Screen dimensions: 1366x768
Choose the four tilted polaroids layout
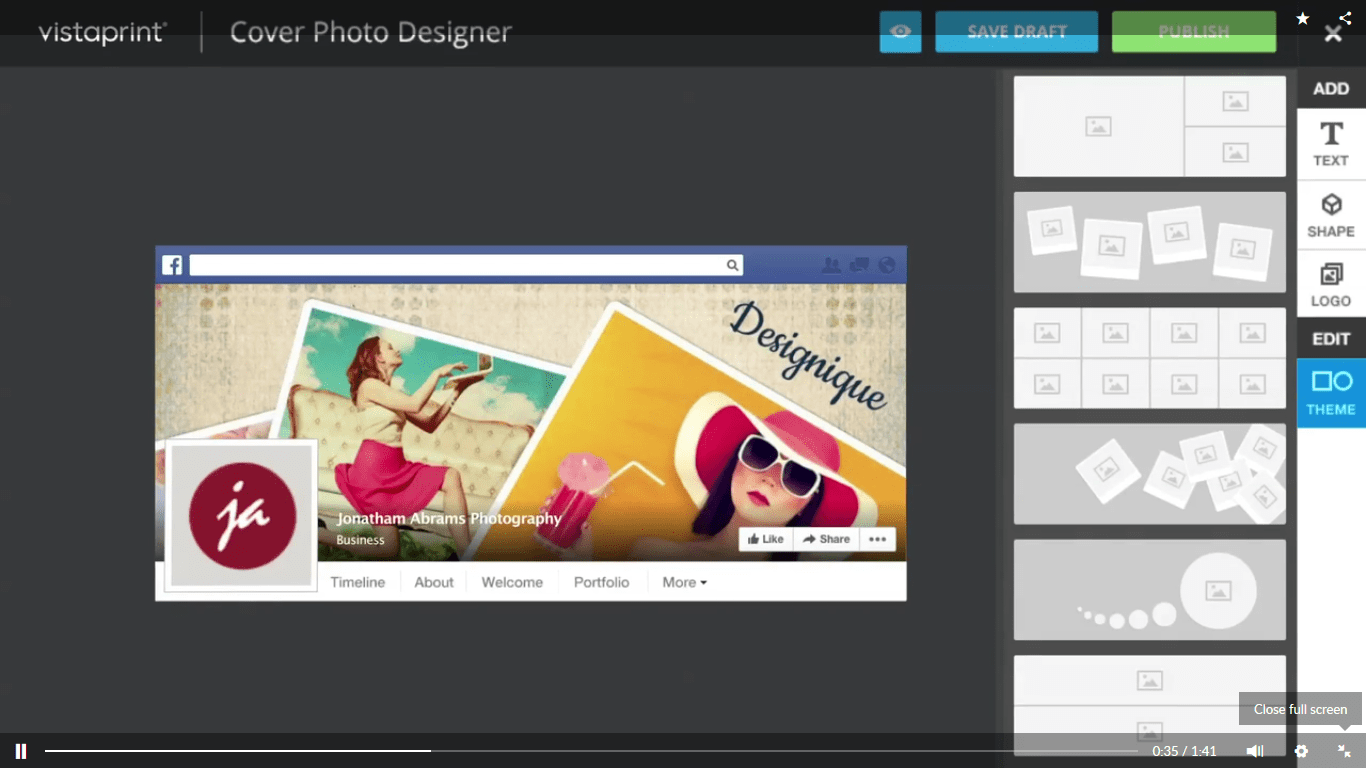point(1150,242)
